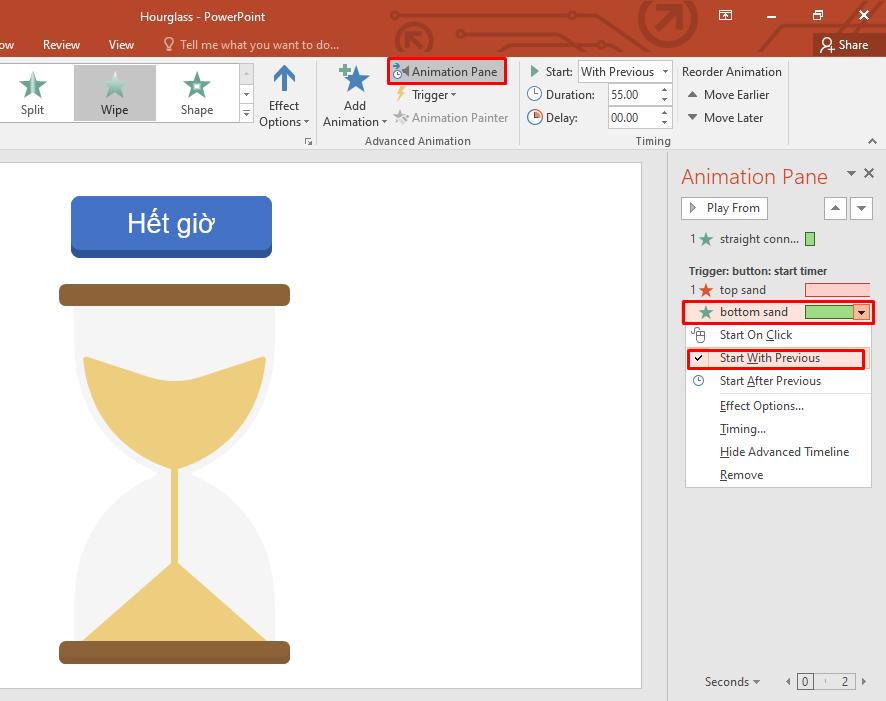886x701 pixels.
Task: Open the Trigger dropdown menu
Action: pyautogui.click(x=430, y=95)
